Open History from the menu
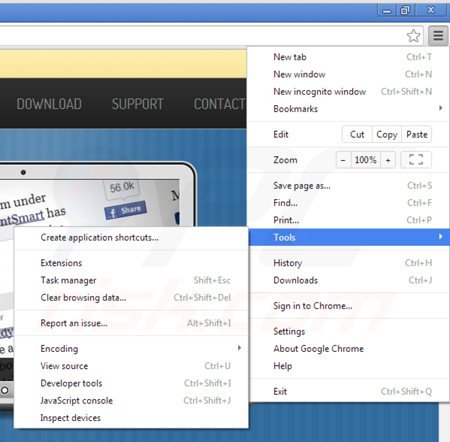This screenshot has height=442, width=450. click(349, 263)
